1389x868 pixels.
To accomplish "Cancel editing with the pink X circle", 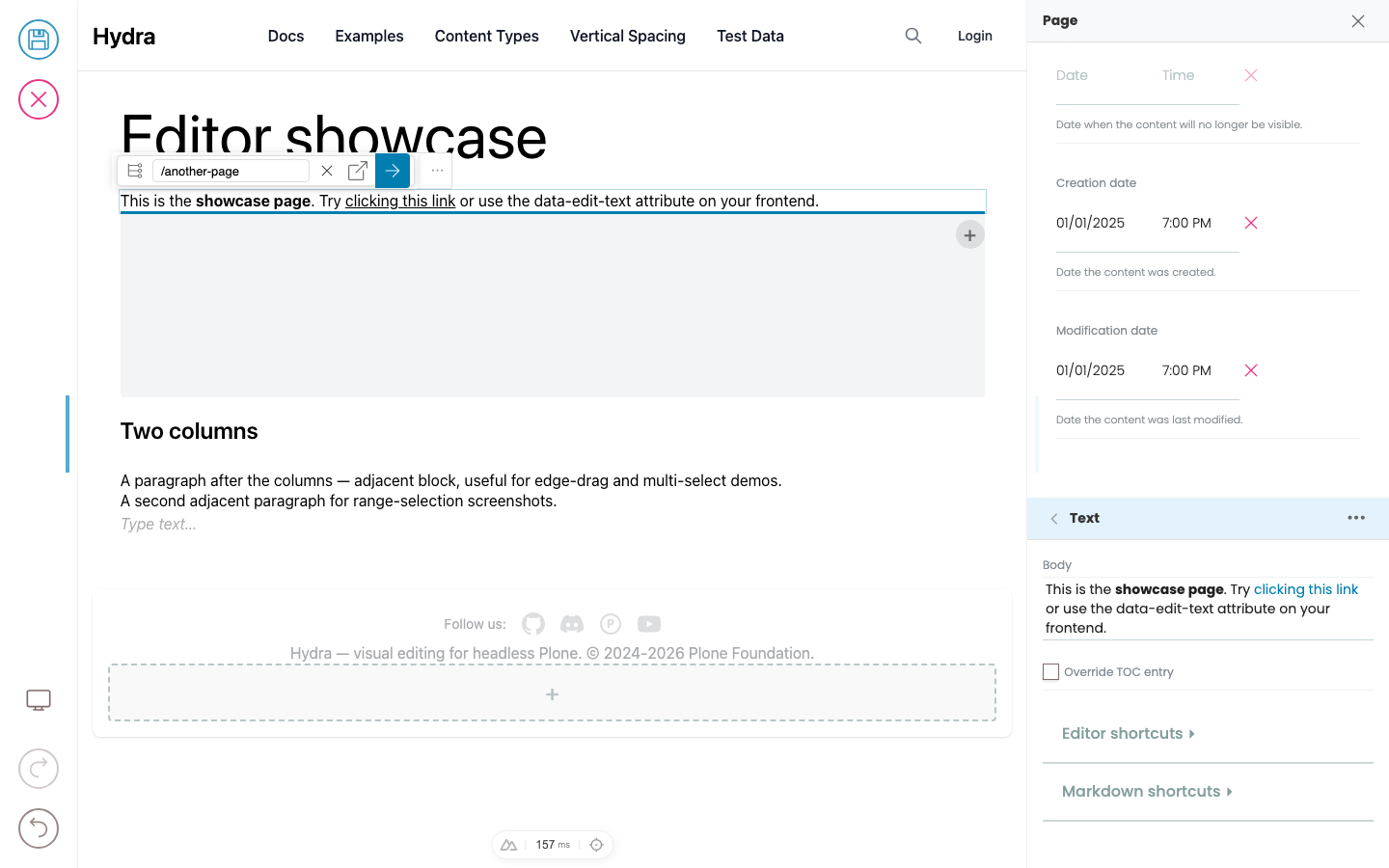I will 39,99.
